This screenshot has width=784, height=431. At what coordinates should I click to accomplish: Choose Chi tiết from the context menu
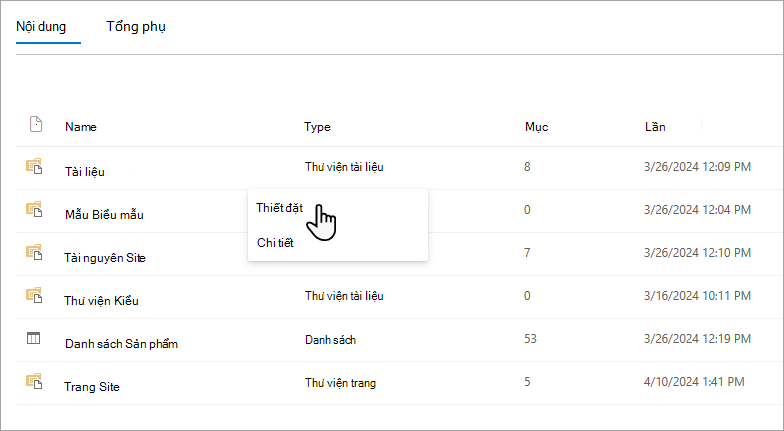pos(275,242)
